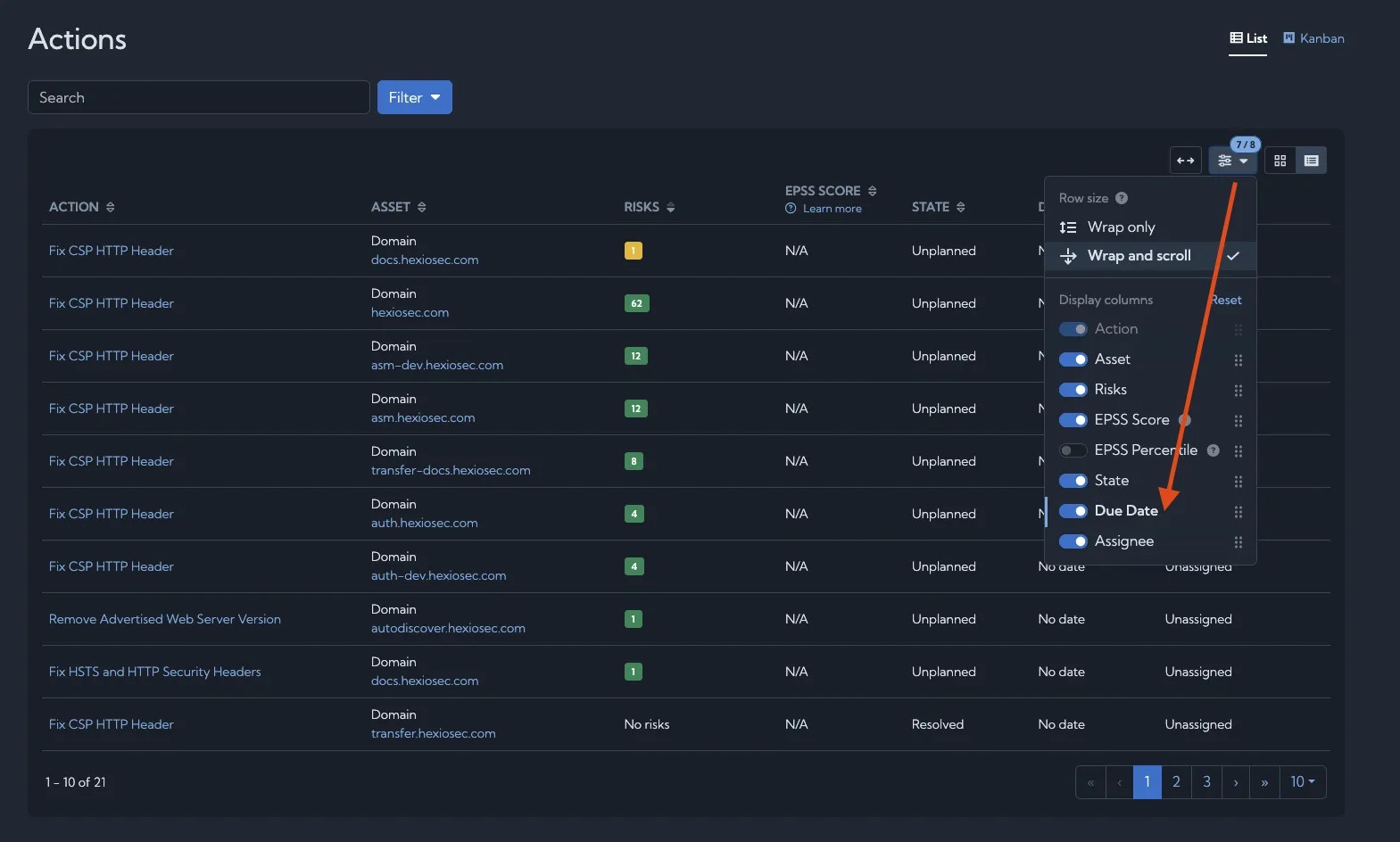Click No date in Fix HSTS row
This screenshot has height=842, width=1400.
(x=1062, y=672)
